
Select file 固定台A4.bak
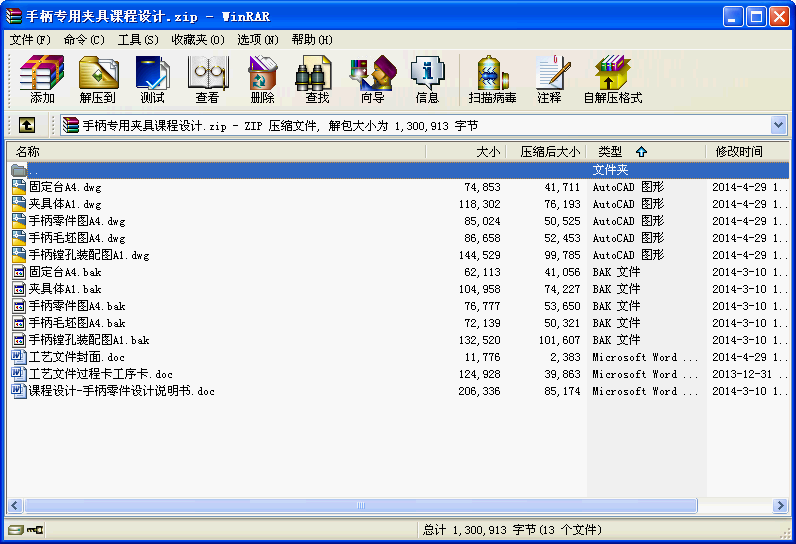point(65,272)
